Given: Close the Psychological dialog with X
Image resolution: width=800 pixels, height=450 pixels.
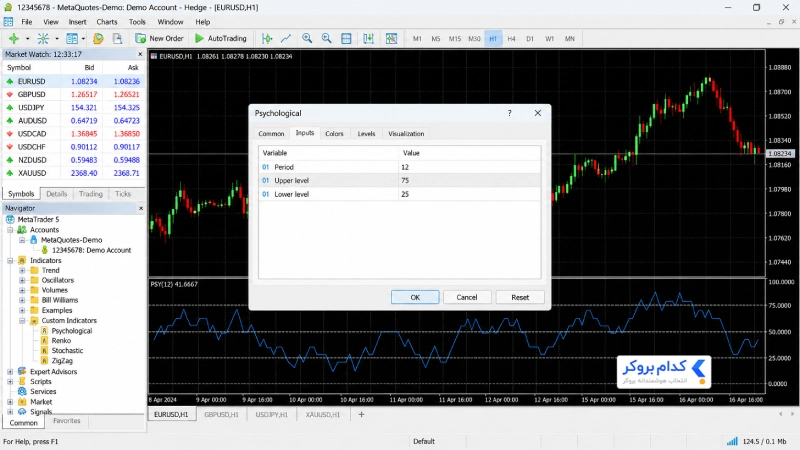Looking at the screenshot, I should tap(538, 113).
